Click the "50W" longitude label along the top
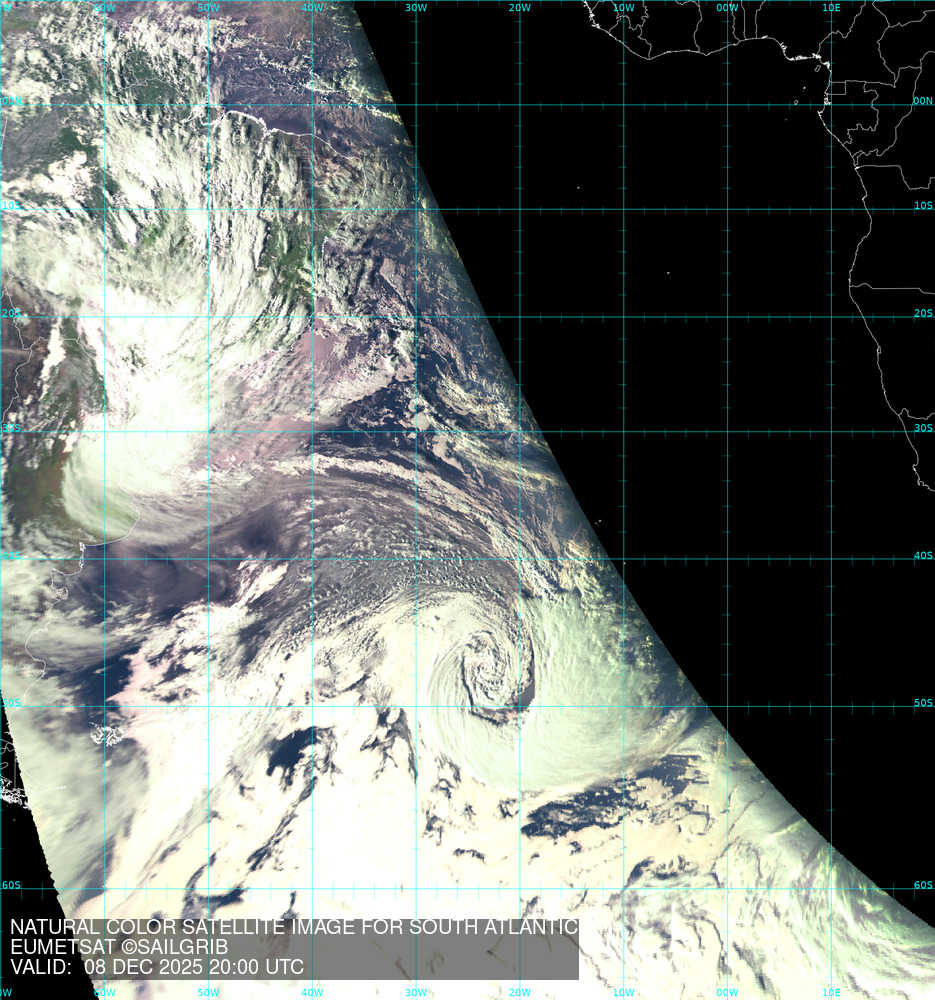Image resolution: width=935 pixels, height=1000 pixels. (208, 8)
